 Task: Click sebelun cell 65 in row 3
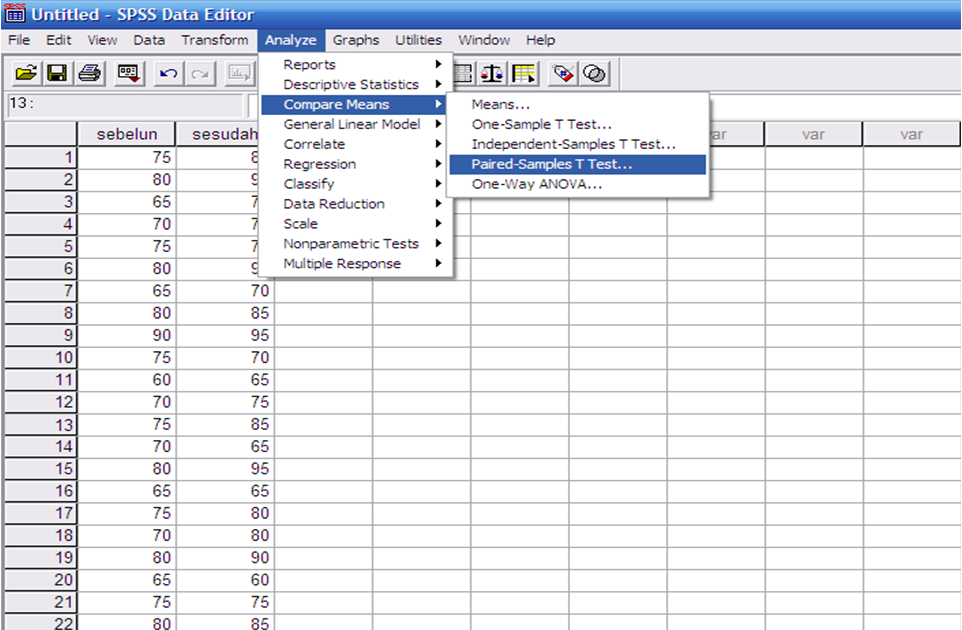click(x=126, y=202)
